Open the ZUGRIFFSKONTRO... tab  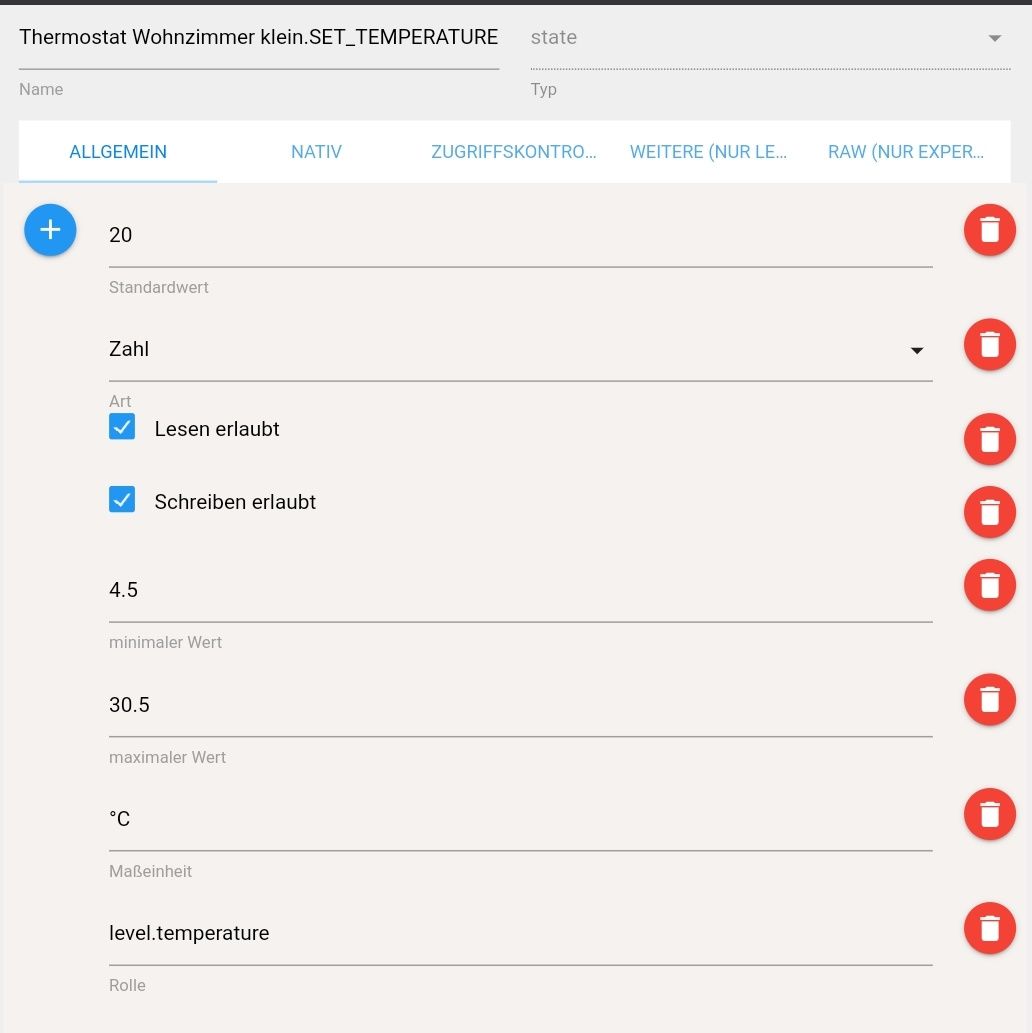(x=514, y=152)
